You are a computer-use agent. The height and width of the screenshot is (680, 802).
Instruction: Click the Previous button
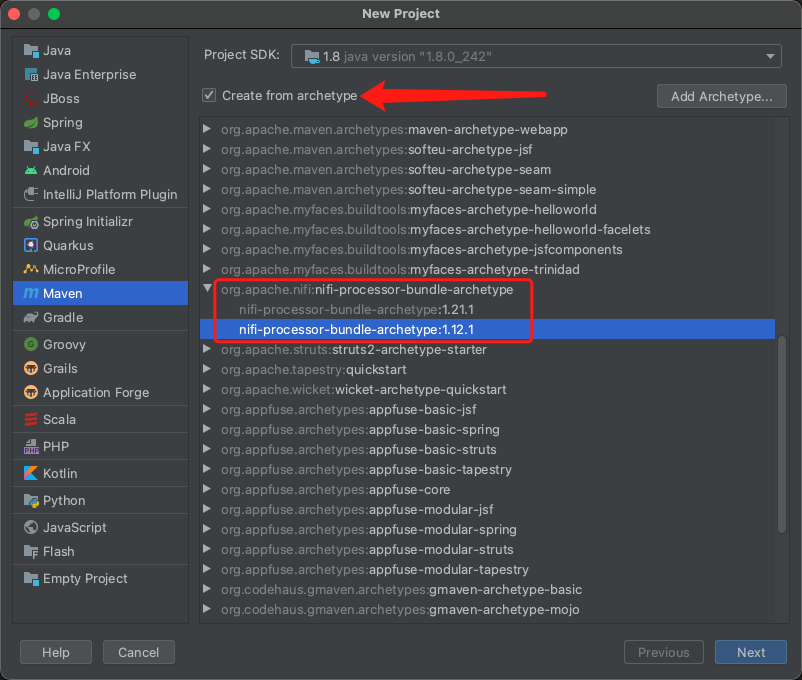(663, 652)
